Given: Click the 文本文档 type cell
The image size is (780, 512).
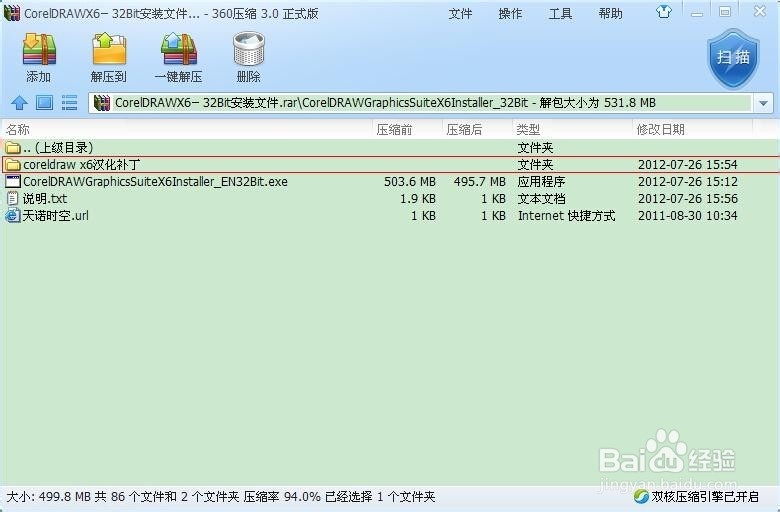Looking at the screenshot, I should tap(541, 199).
